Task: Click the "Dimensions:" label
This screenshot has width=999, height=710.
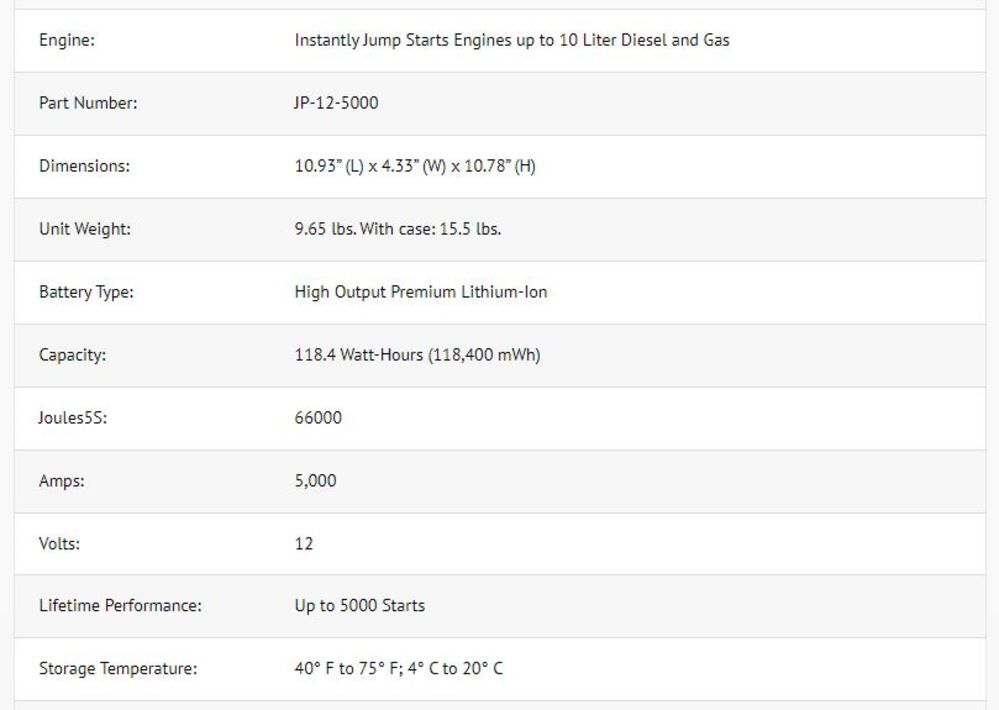Action: point(84,166)
